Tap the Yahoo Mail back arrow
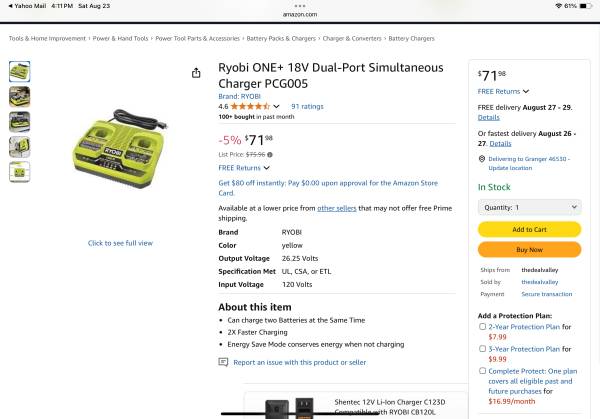Screen dimensions: 600x419 10,6
